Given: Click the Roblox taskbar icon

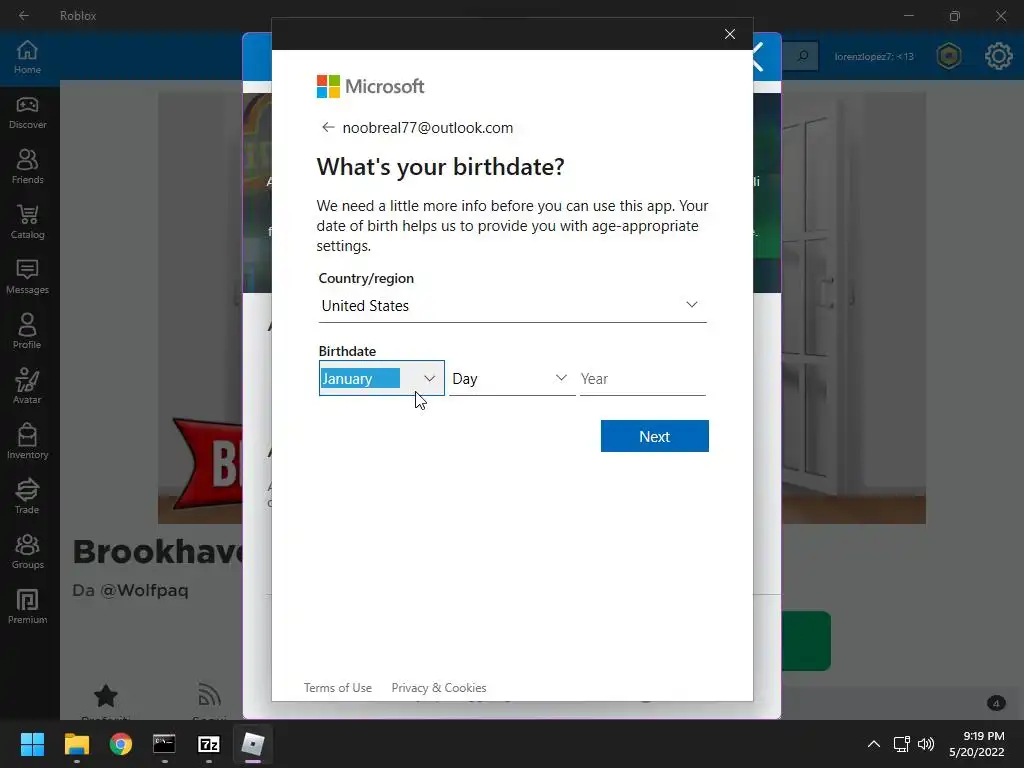Looking at the screenshot, I should tap(253, 744).
